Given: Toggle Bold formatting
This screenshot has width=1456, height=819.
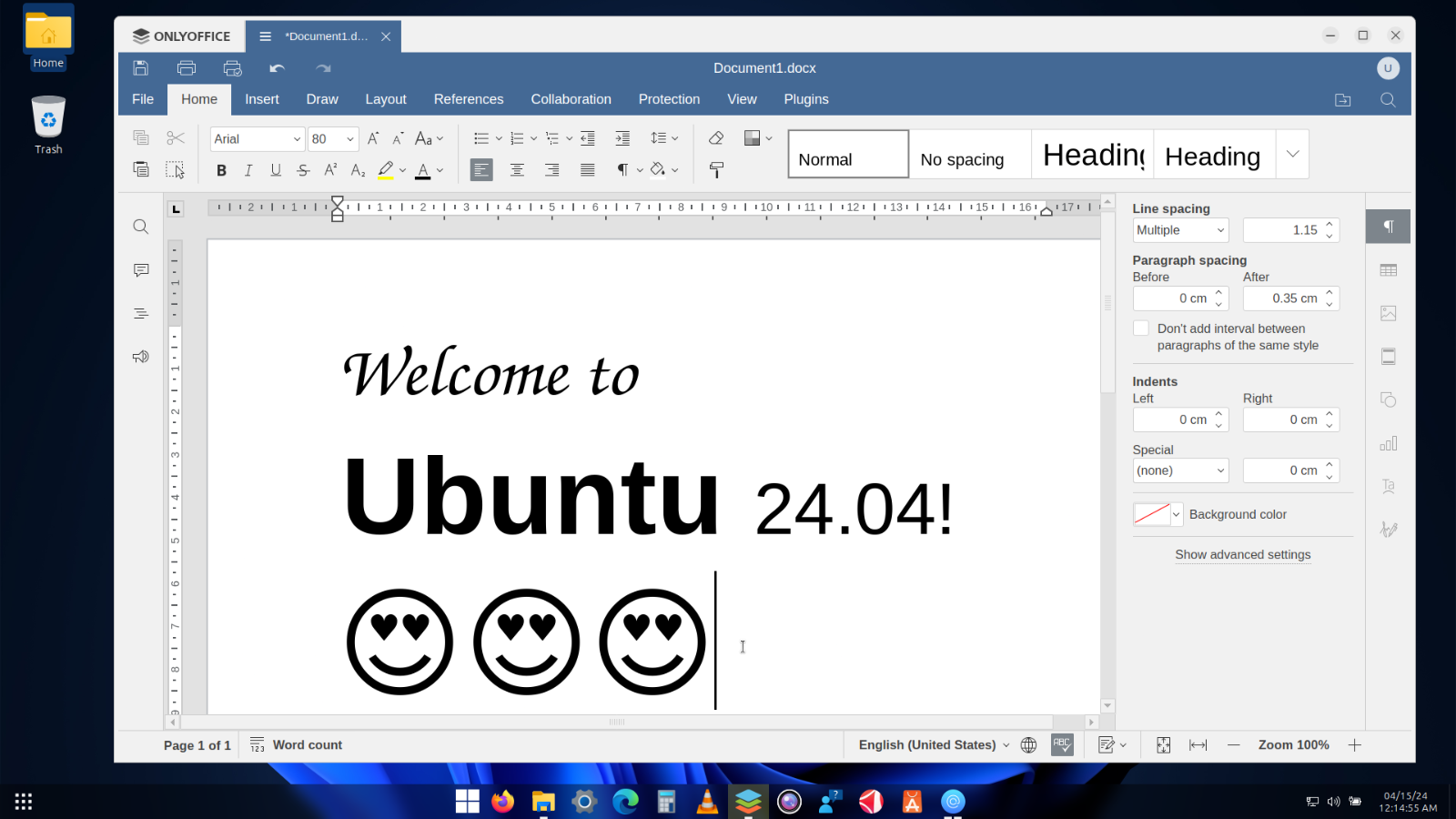Looking at the screenshot, I should 221,169.
